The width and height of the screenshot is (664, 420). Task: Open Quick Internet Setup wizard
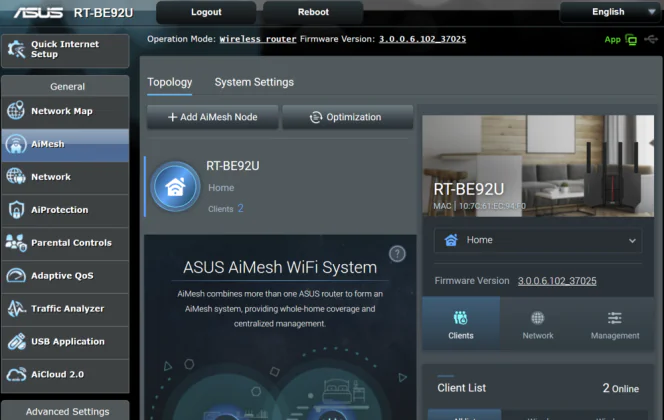click(x=65, y=51)
